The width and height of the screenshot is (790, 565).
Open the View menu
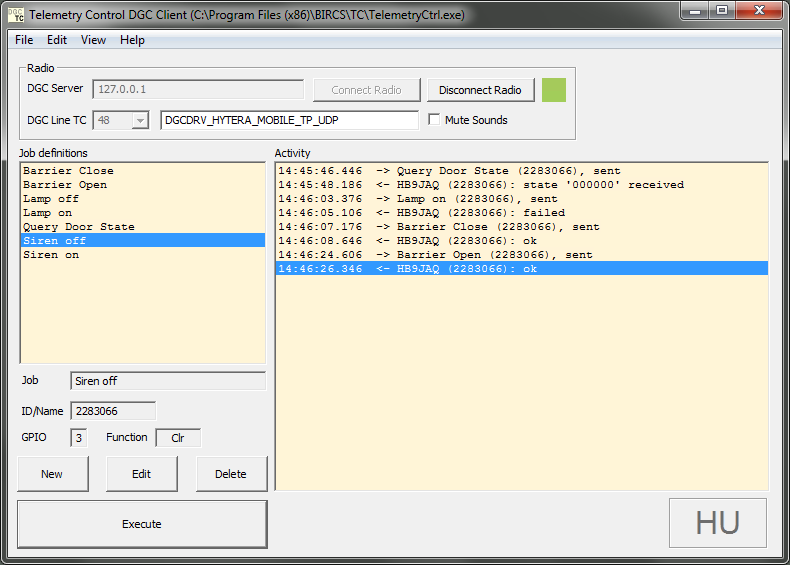pyautogui.click(x=93, y=40)
